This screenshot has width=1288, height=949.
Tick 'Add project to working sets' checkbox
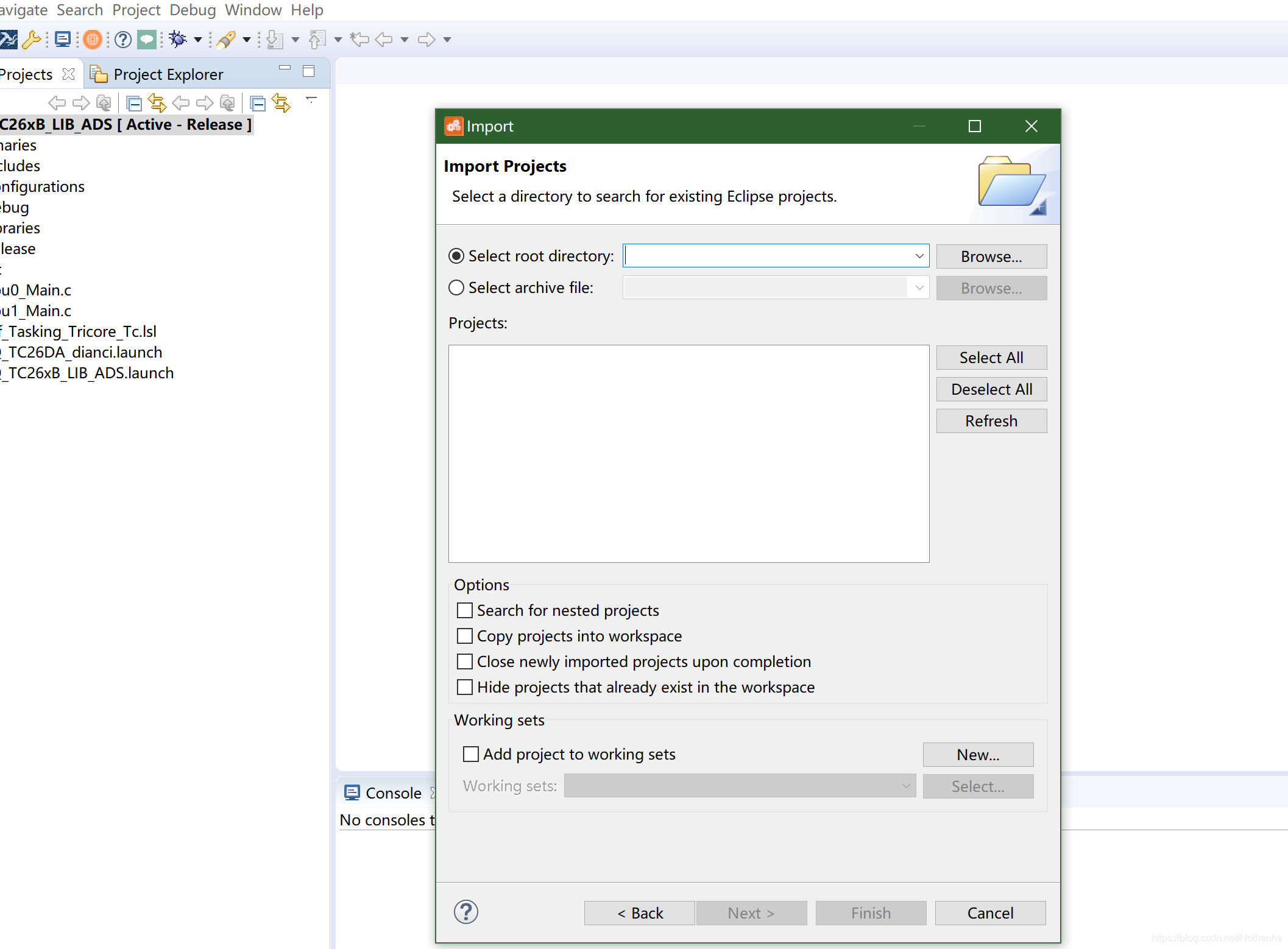click(471, 754)
